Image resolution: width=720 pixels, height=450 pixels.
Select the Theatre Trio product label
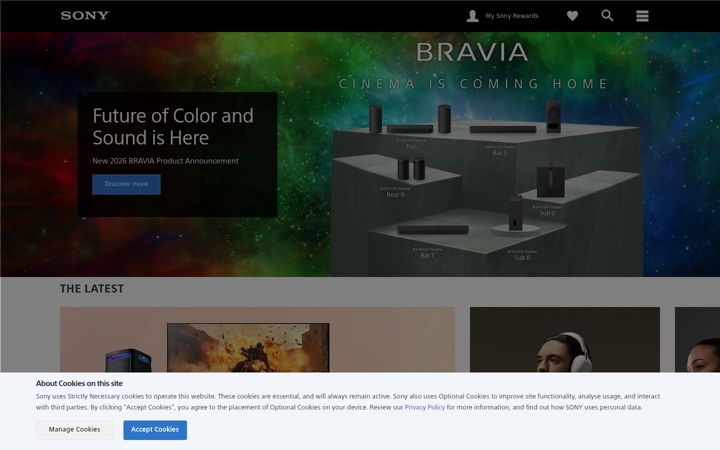411,144
